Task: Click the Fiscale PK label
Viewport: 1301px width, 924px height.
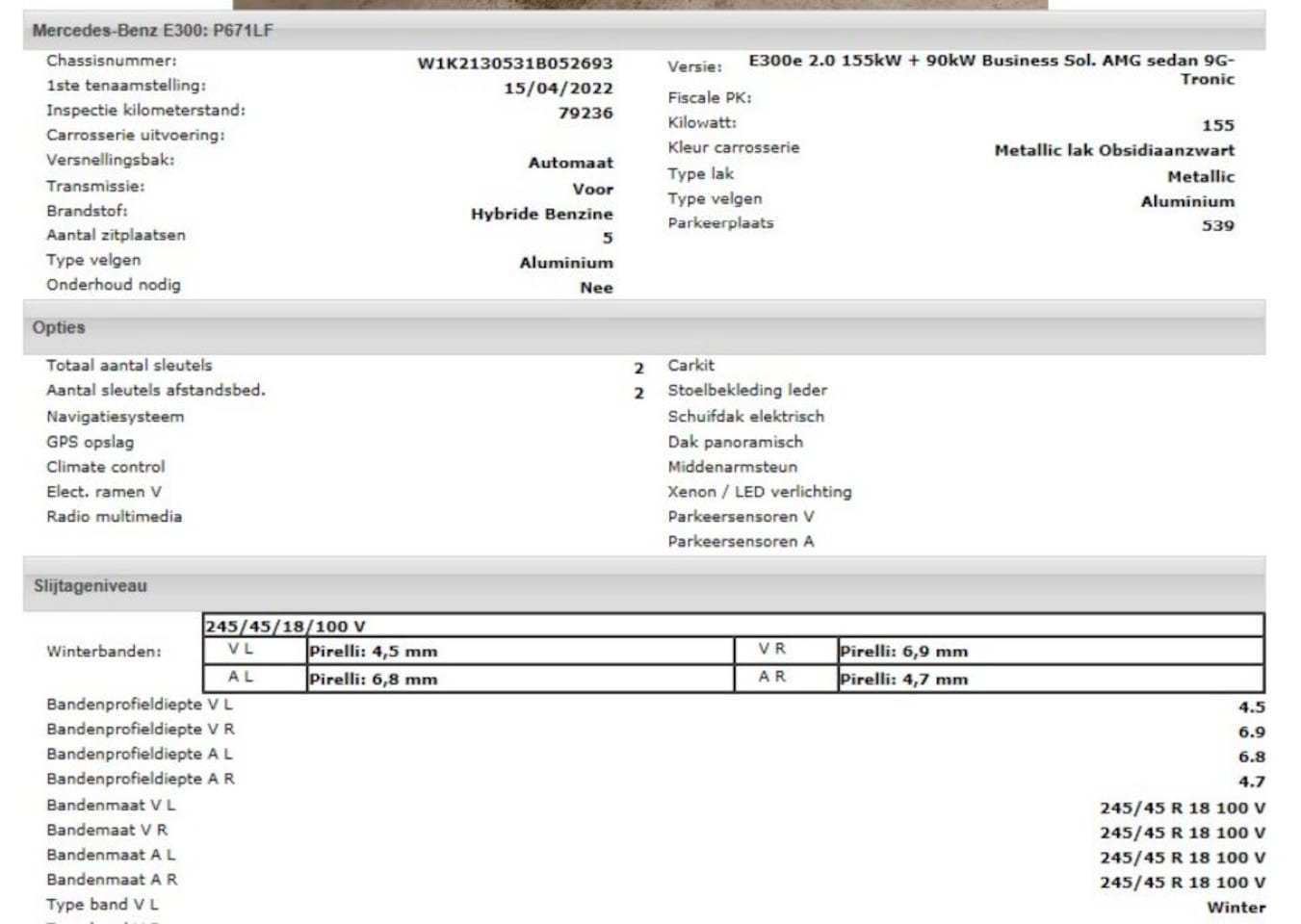Action: (x=709, y=97)
